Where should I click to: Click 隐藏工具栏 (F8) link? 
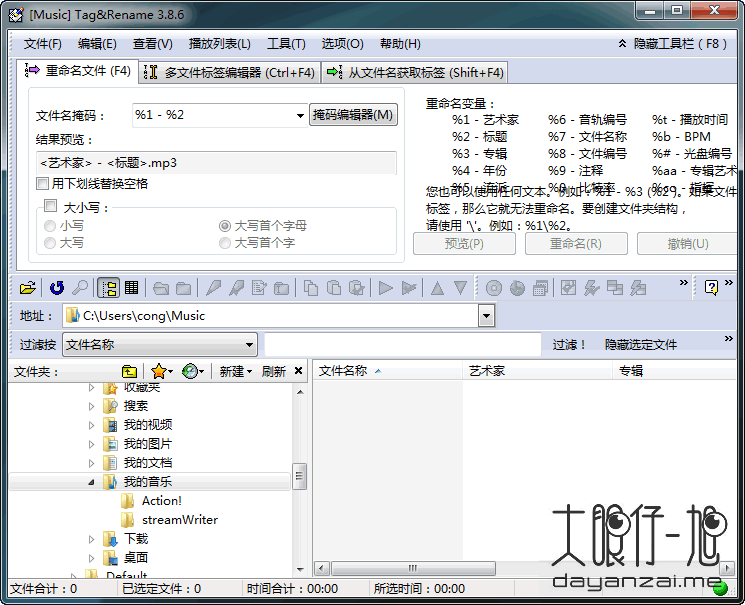click(673, 44)
